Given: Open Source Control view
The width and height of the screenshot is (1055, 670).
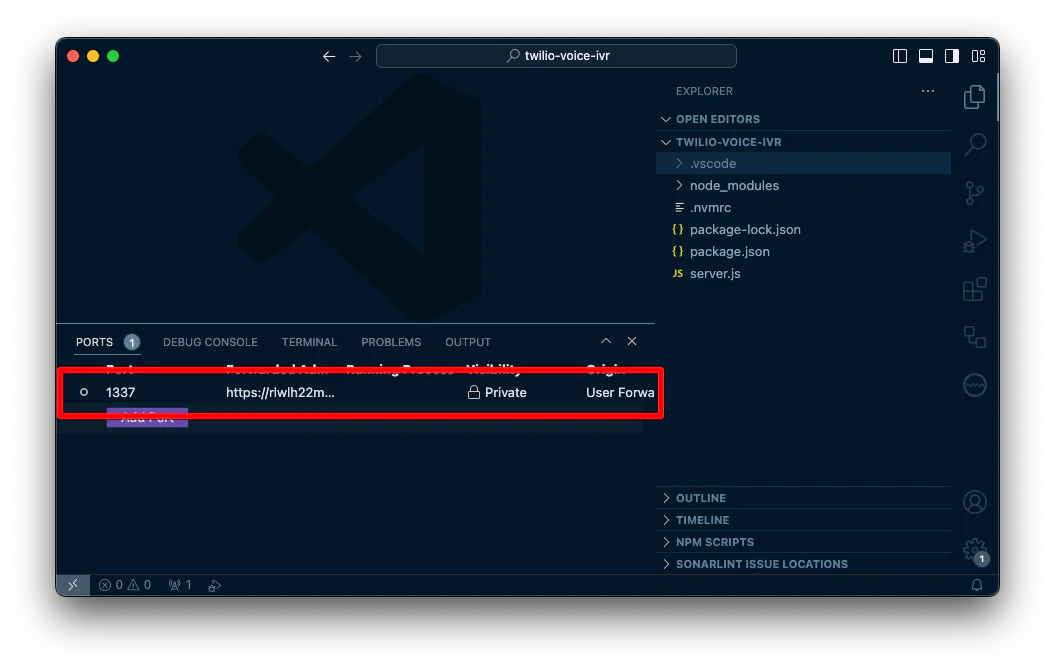Looking at the screenshot, I should [974, 193].
